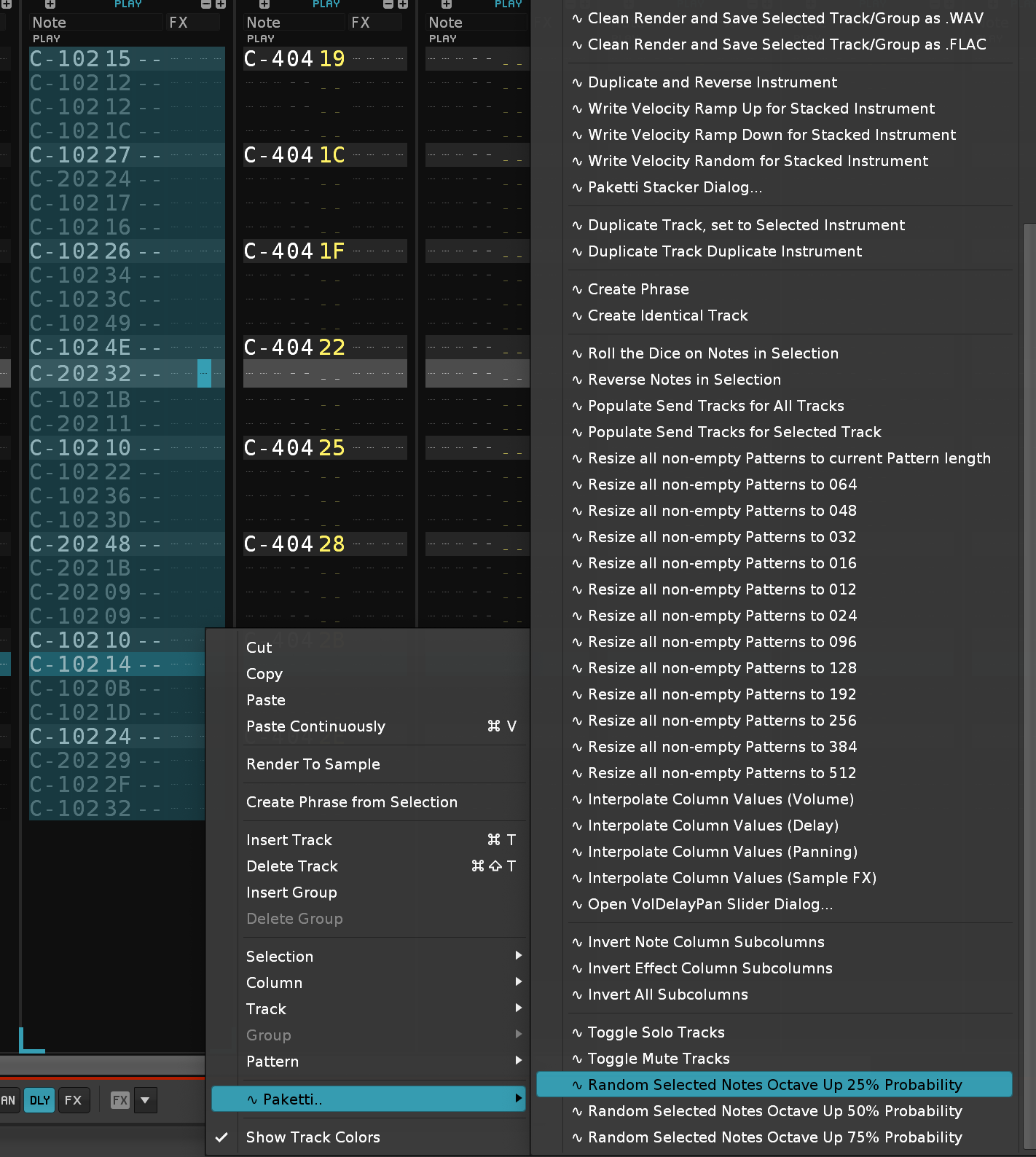Click the plus button right of second track's FX column
The image size is (1036, 1157).
[x=402, y=4]
